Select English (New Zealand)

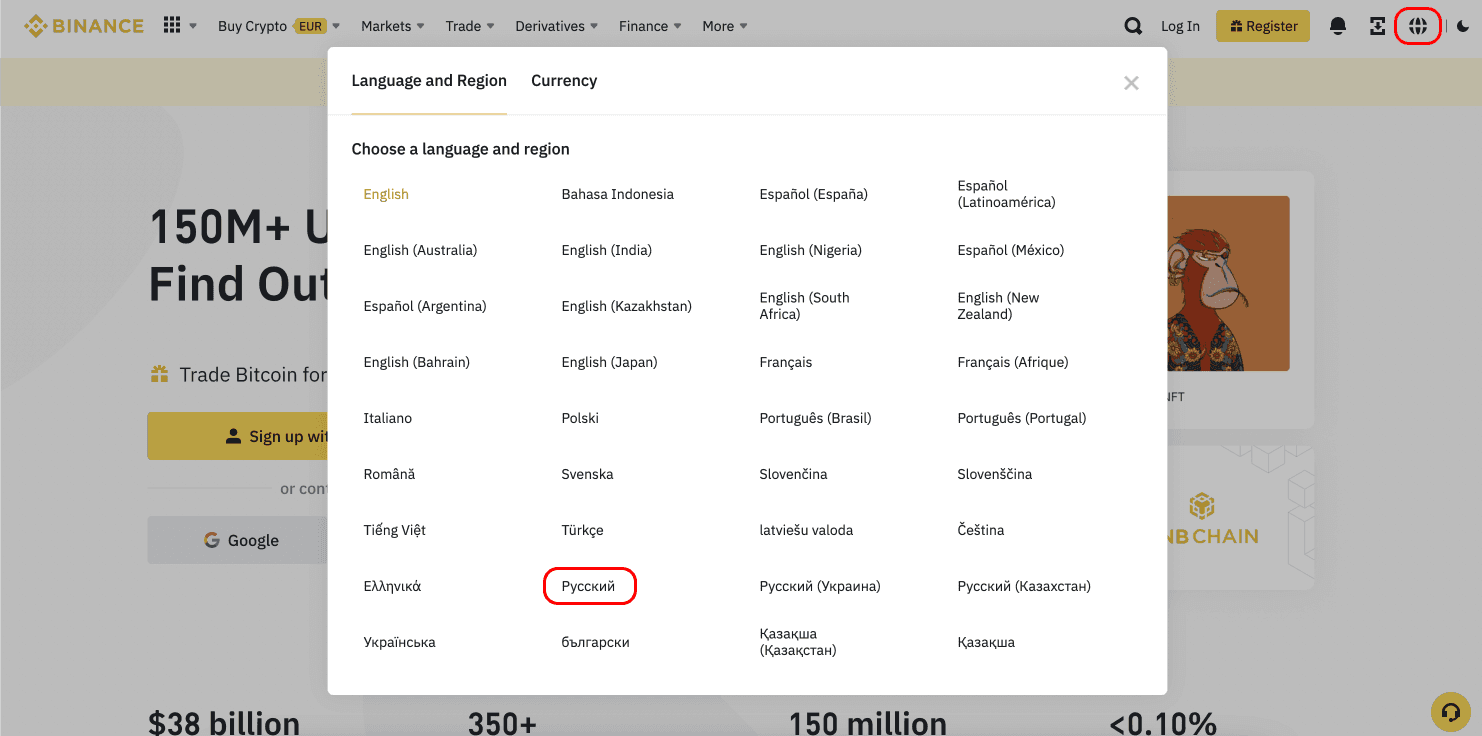pyautogui.click(x=998, y=306)
